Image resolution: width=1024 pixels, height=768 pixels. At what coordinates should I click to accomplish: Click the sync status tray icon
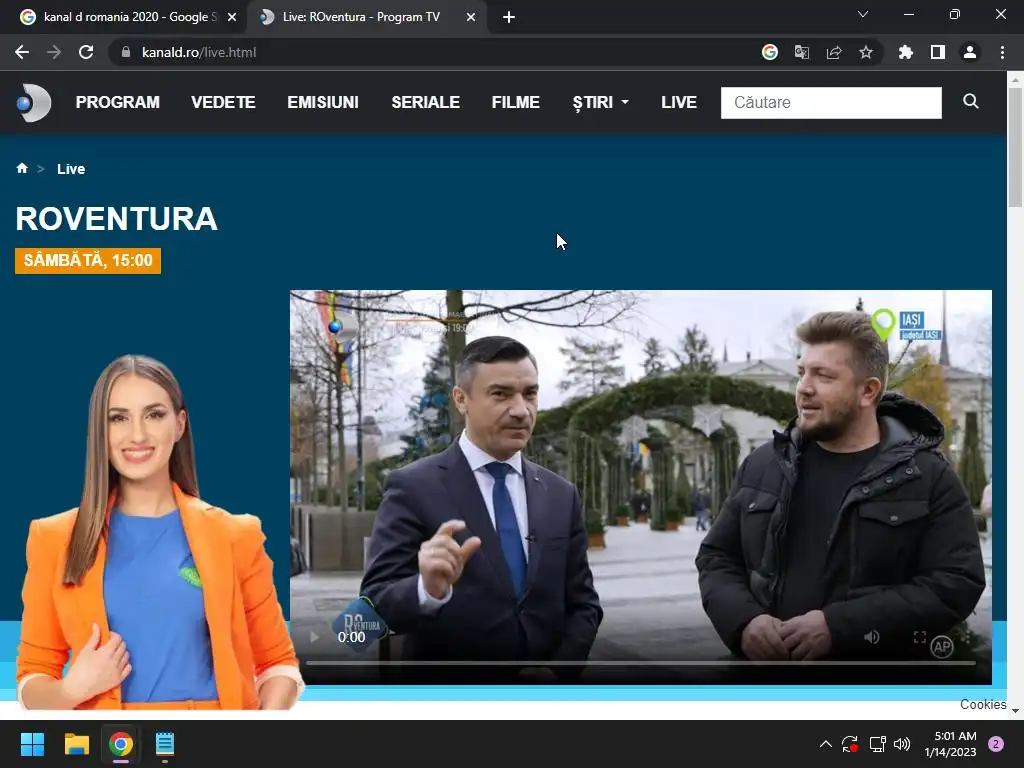[850, 744]
